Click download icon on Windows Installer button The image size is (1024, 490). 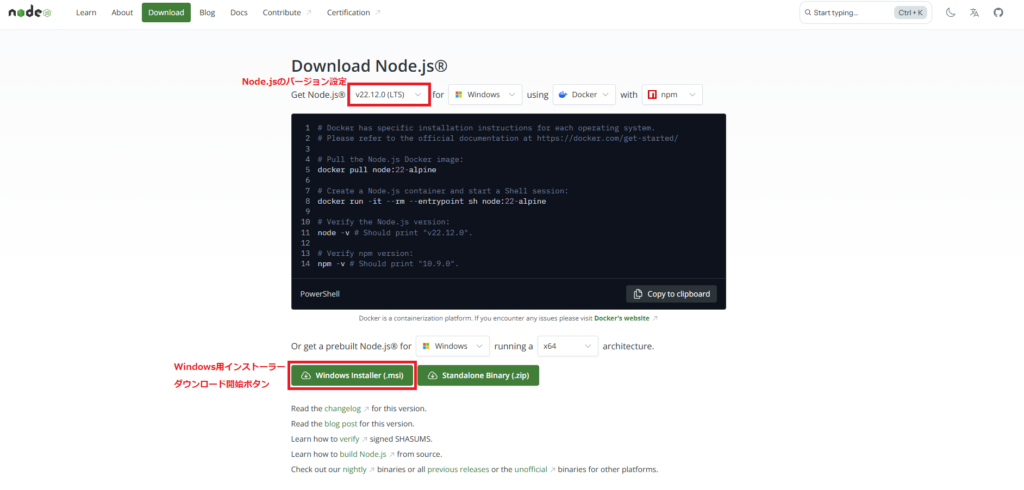click(x=306, y=376)
